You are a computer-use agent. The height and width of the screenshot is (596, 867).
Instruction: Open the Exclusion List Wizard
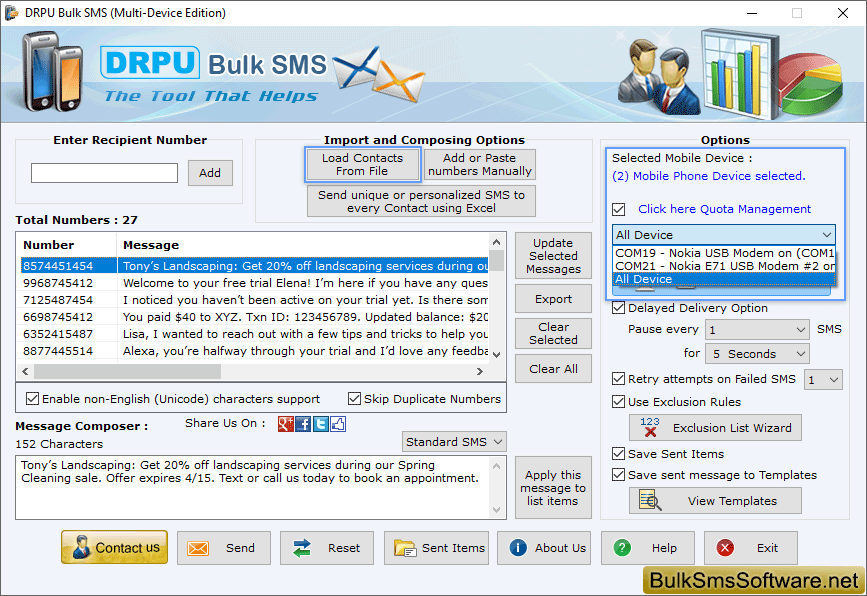pyautogui.click(x=715, y=428)
